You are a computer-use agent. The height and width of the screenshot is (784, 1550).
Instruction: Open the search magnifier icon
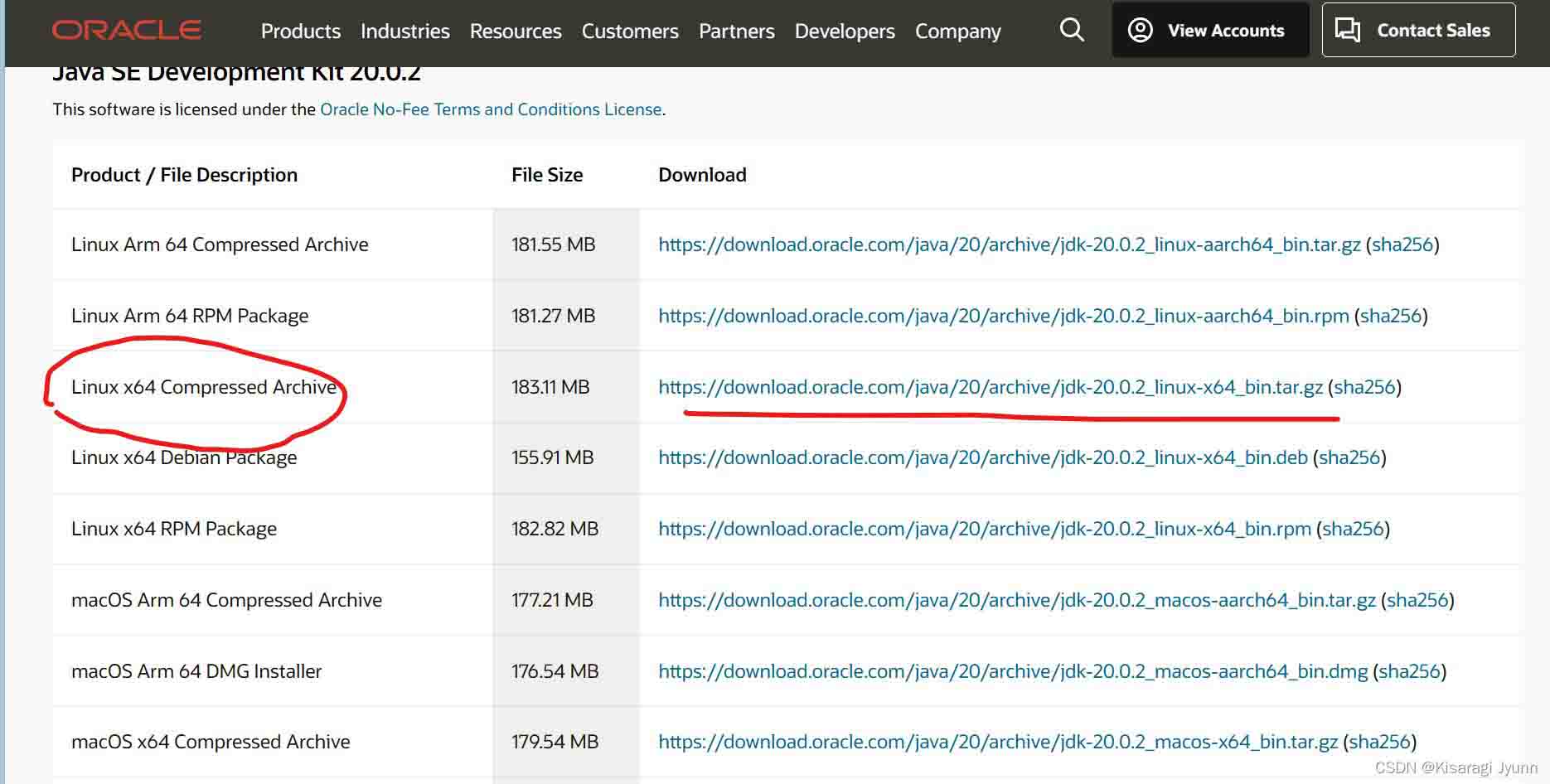point(1072,31)
